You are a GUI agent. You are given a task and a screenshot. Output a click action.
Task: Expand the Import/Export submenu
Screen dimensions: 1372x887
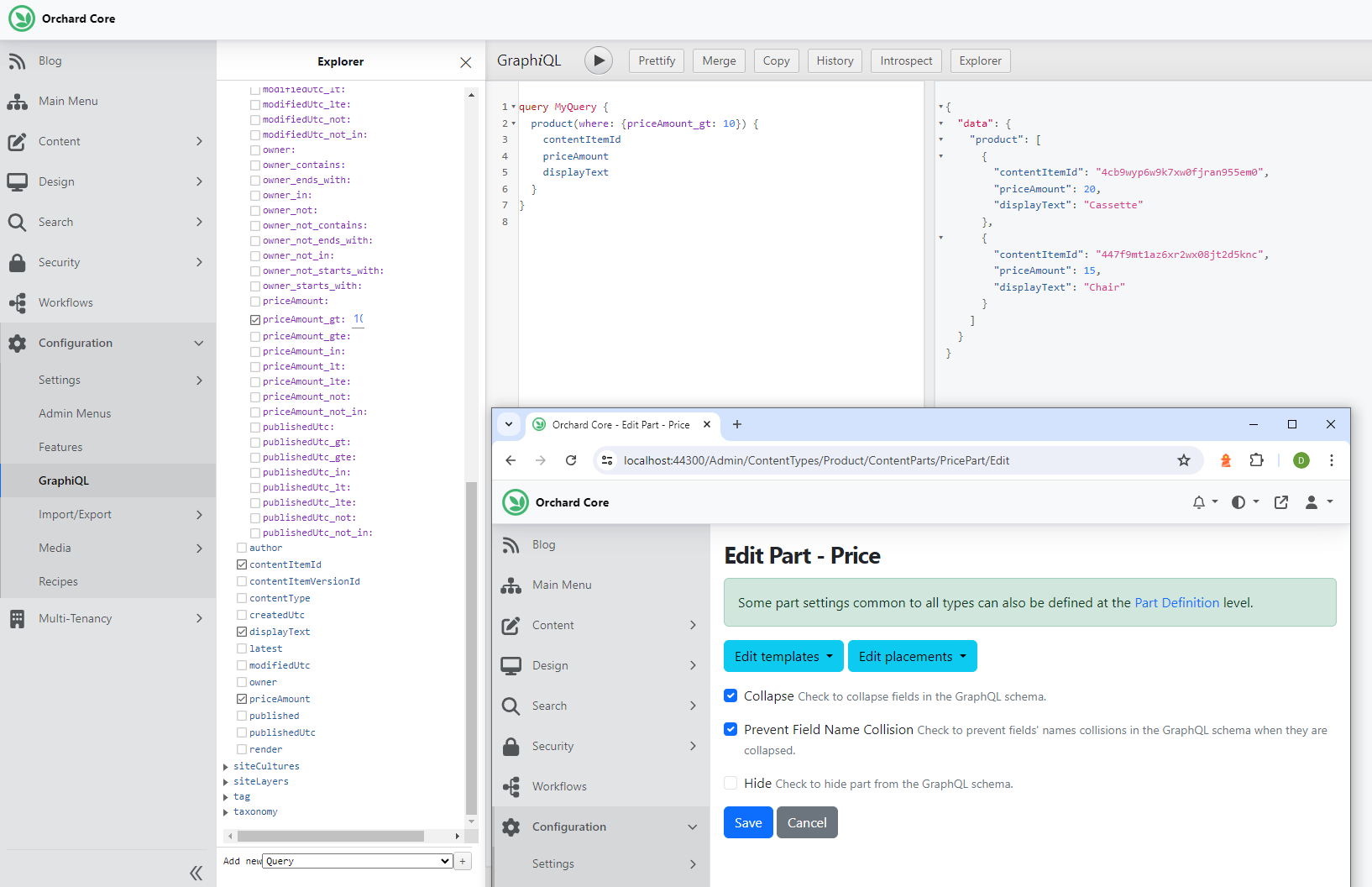pyautogui.click(x=199, y=514)
